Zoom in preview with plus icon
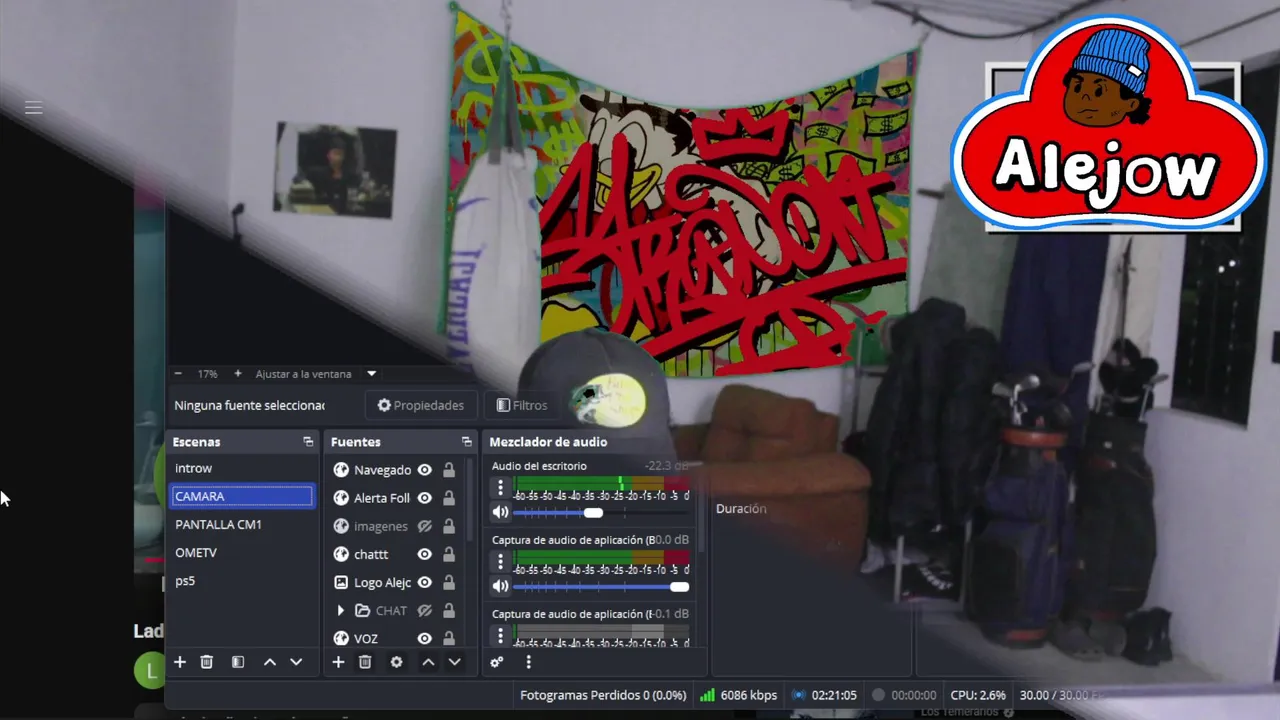This screenshot has width=1280, height=720. (237, 373)
